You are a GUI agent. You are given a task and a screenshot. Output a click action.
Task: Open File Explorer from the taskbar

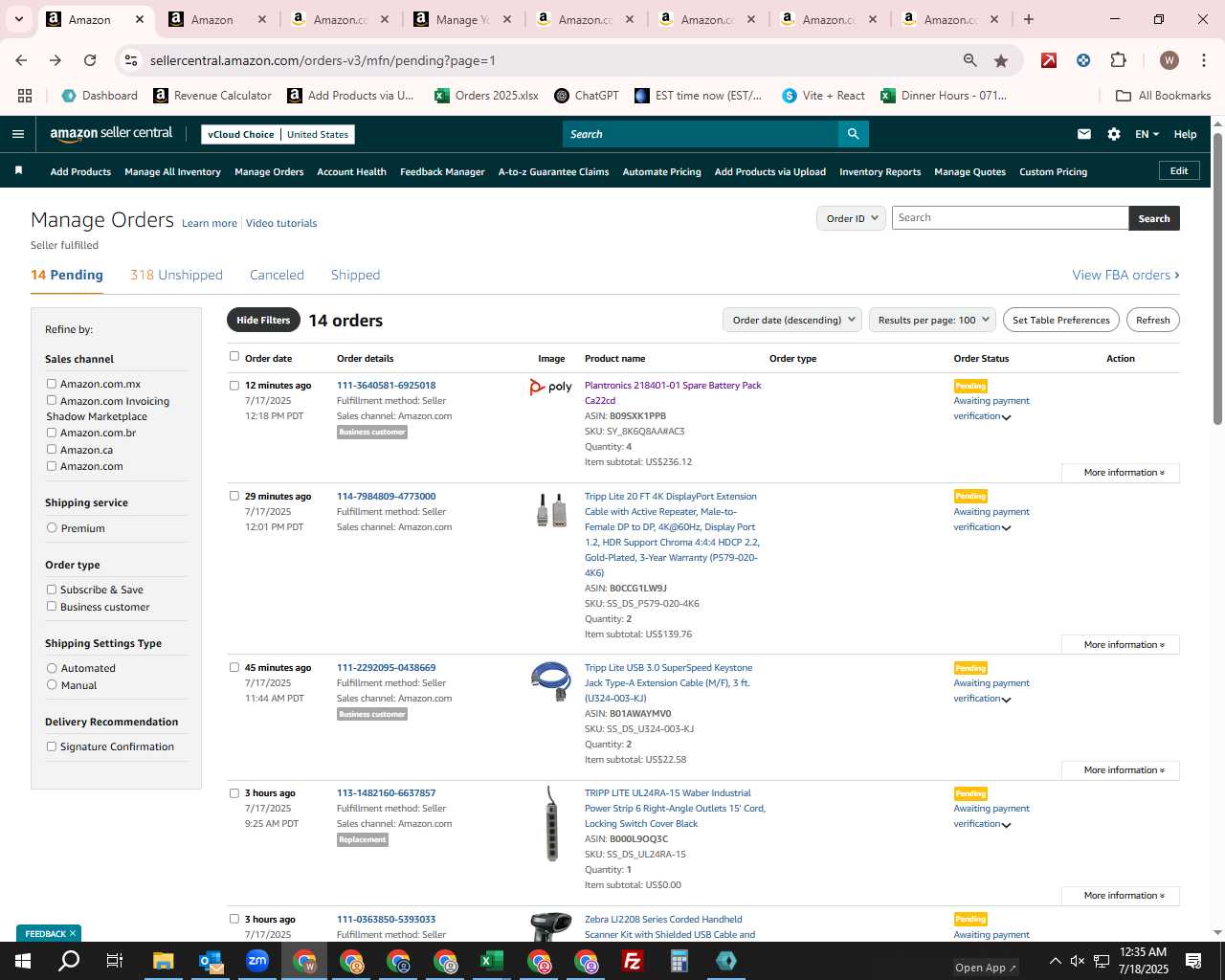(x=163, y=961)
